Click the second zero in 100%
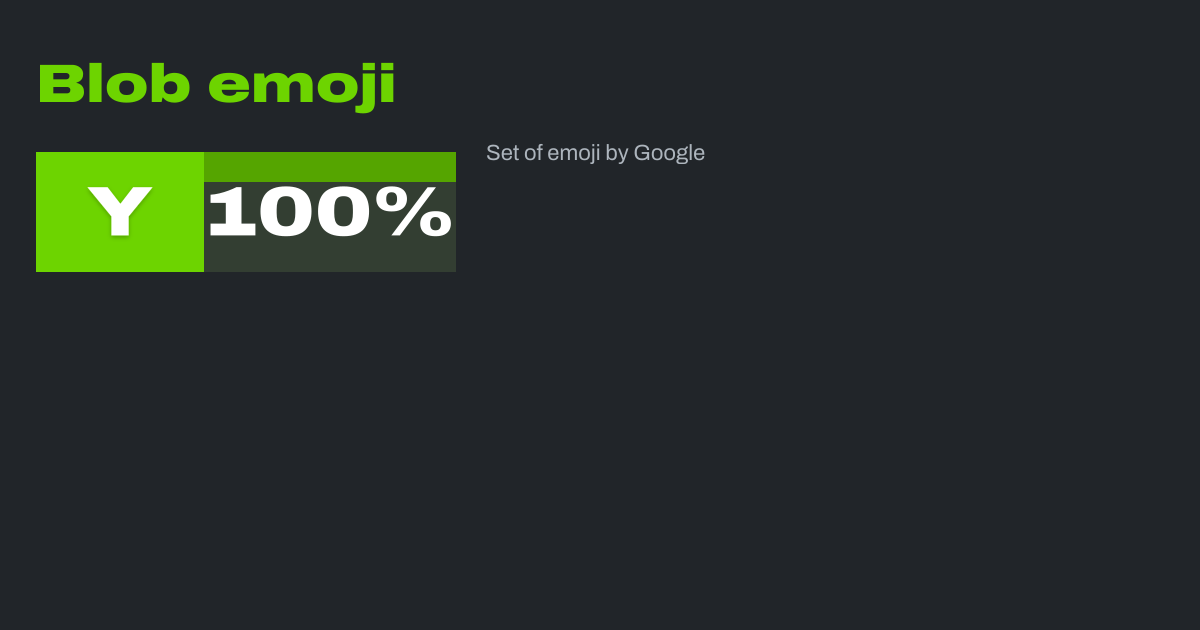The height and width of the screenshot is (630, 1200). click(349, 212)
